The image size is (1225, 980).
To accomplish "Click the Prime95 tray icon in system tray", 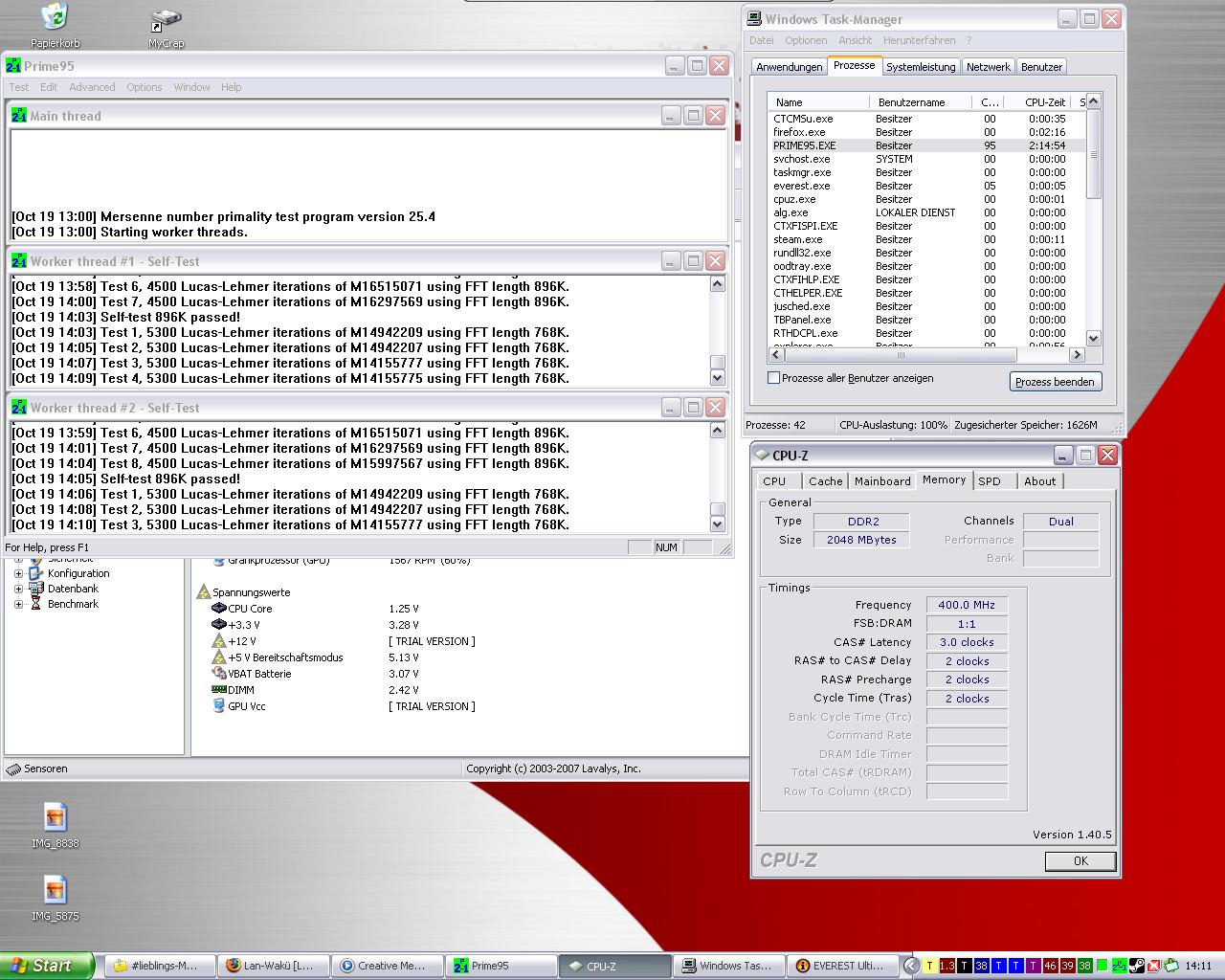I will (x=1120, y=966).
